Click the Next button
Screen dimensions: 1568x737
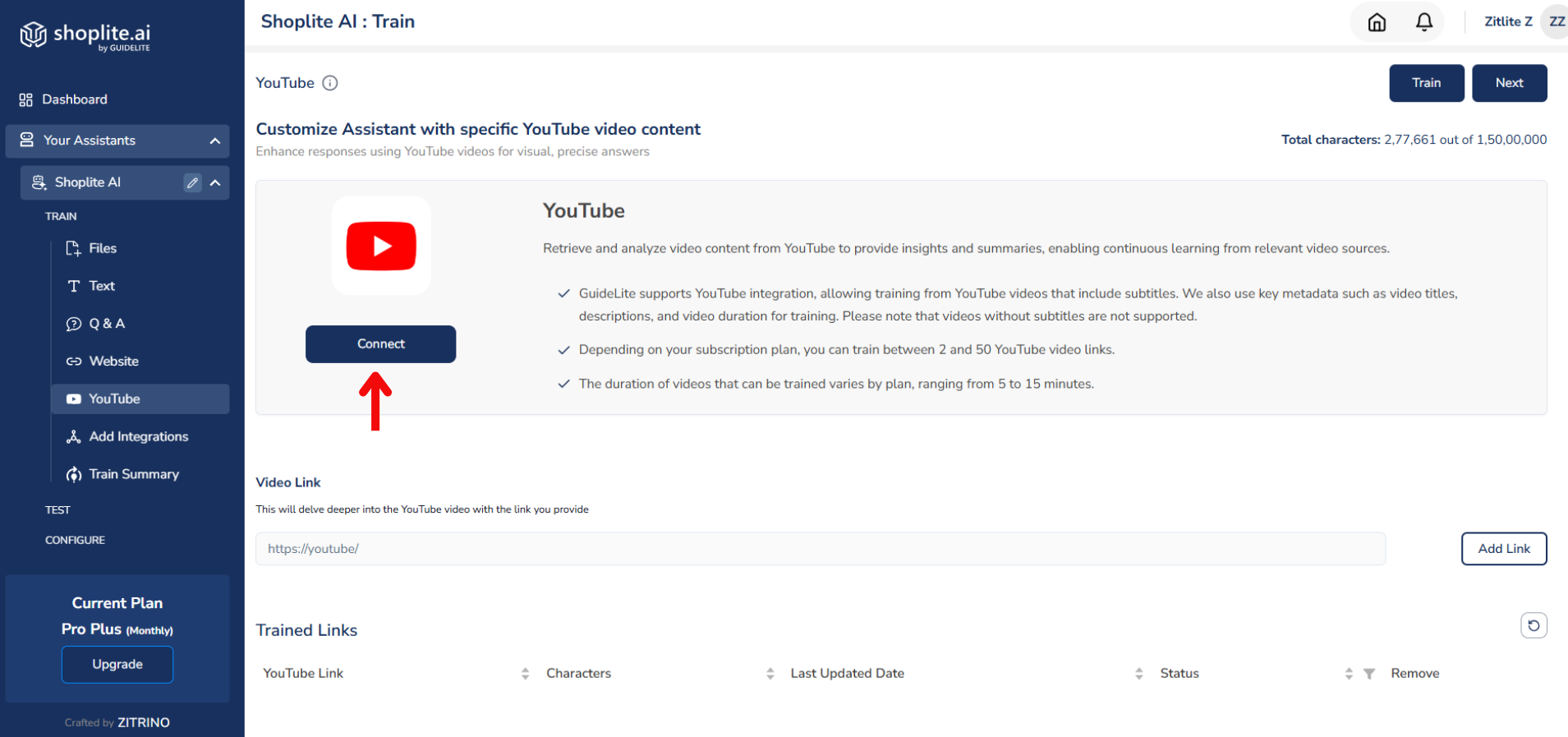click(x=1510, y=83)
